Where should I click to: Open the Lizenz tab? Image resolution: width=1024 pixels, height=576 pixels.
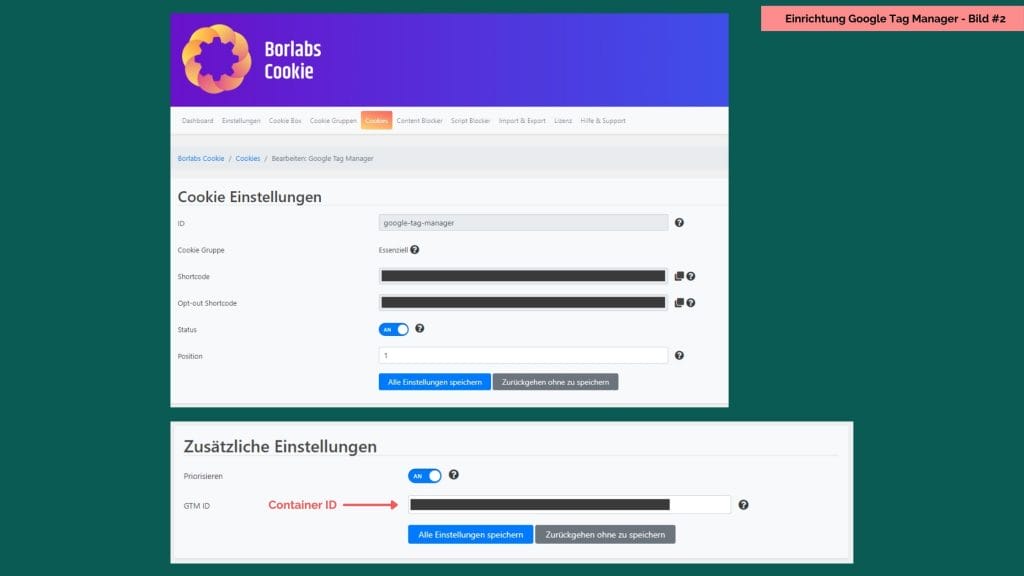click(x=563, y=121)
